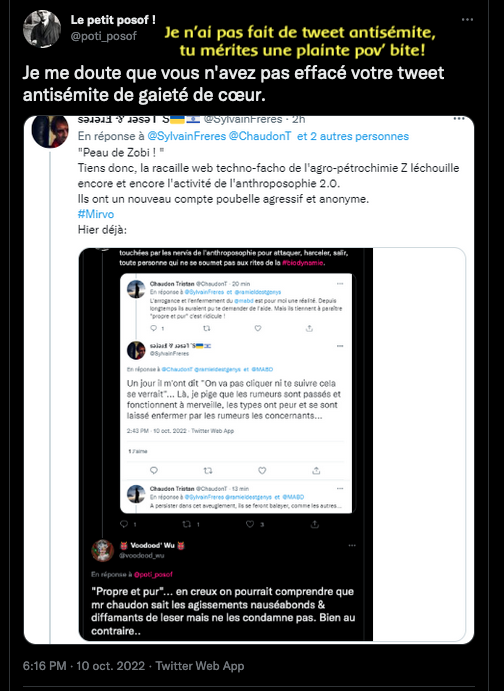The image size is (504, 691).
Task: Open the #biodynamie hashtag
Action: (303, 263)
